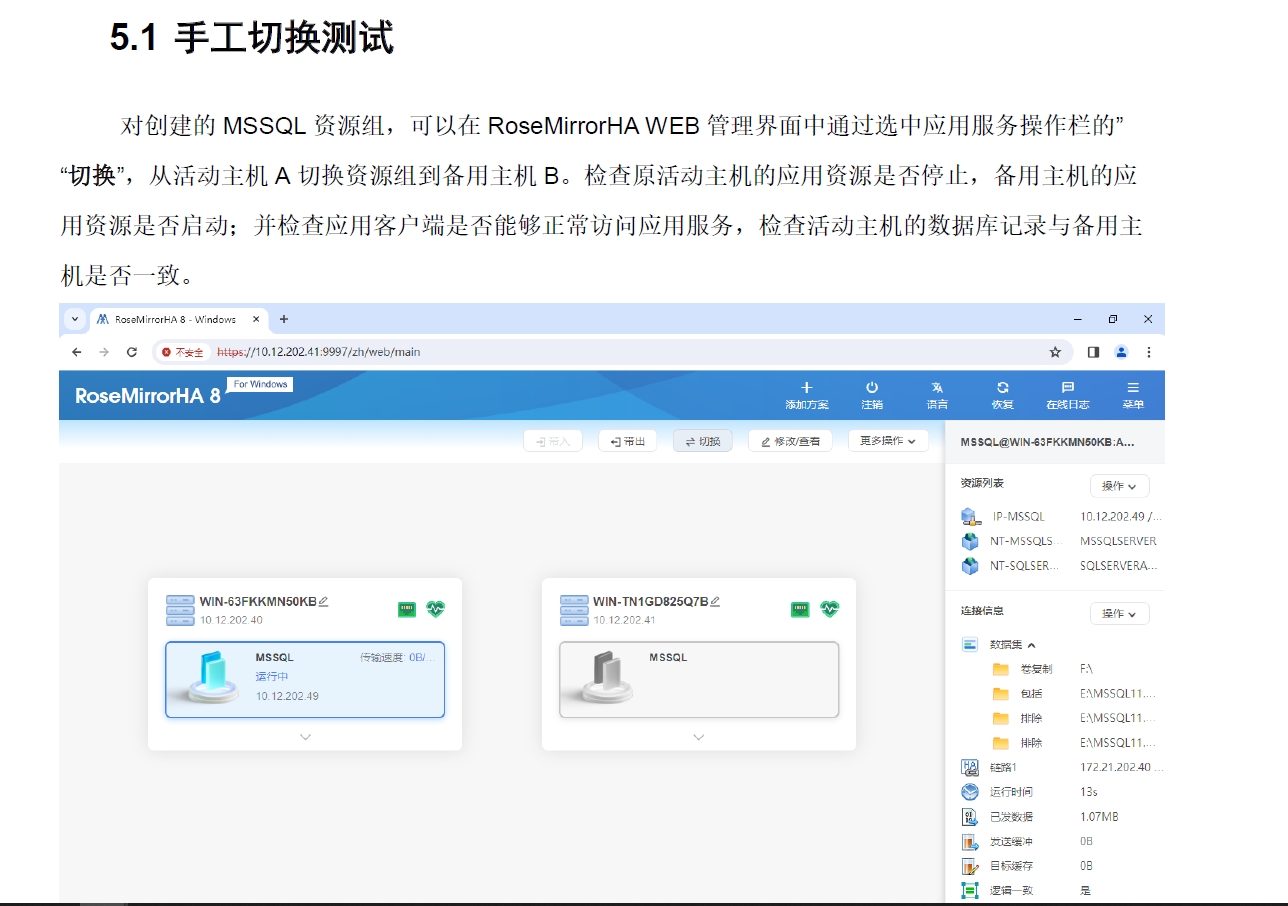Click the 修改/查看 button

pyautogui.click(x=790, y=441)
